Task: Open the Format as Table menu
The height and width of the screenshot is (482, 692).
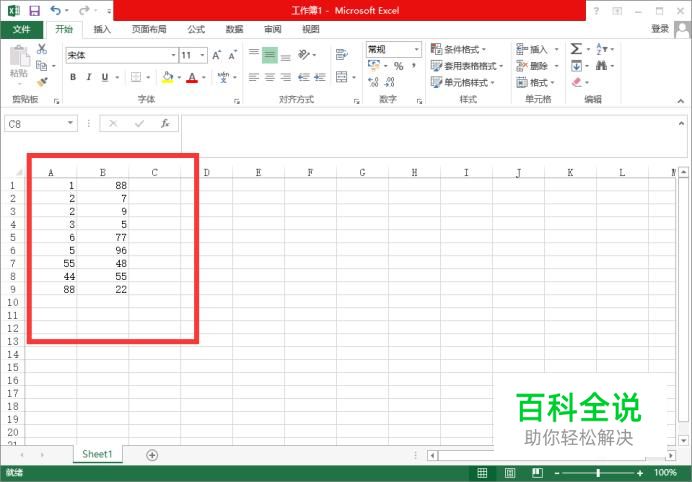Action: (467, 66)
